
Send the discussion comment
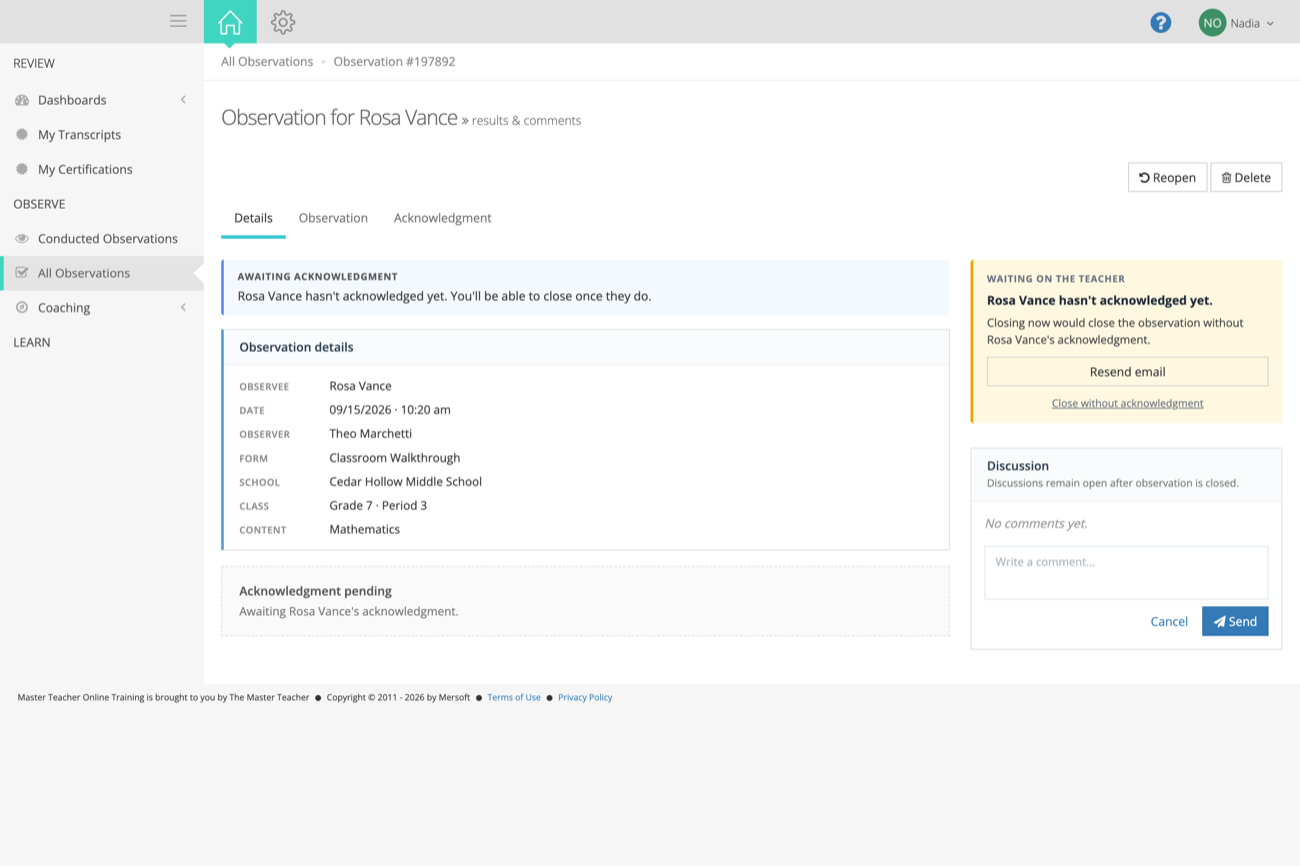click(x=1235, y=621)
